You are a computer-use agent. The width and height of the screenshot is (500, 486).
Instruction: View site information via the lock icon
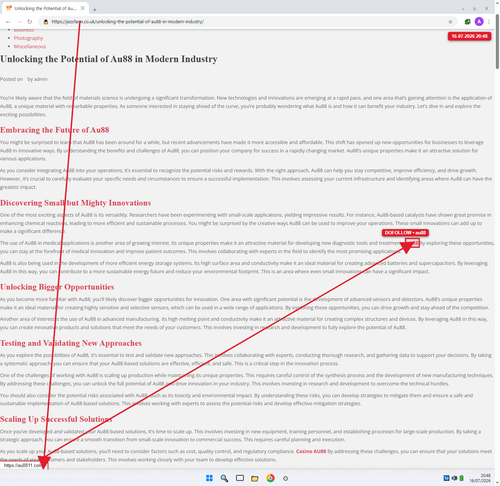(x=46, y=22)
